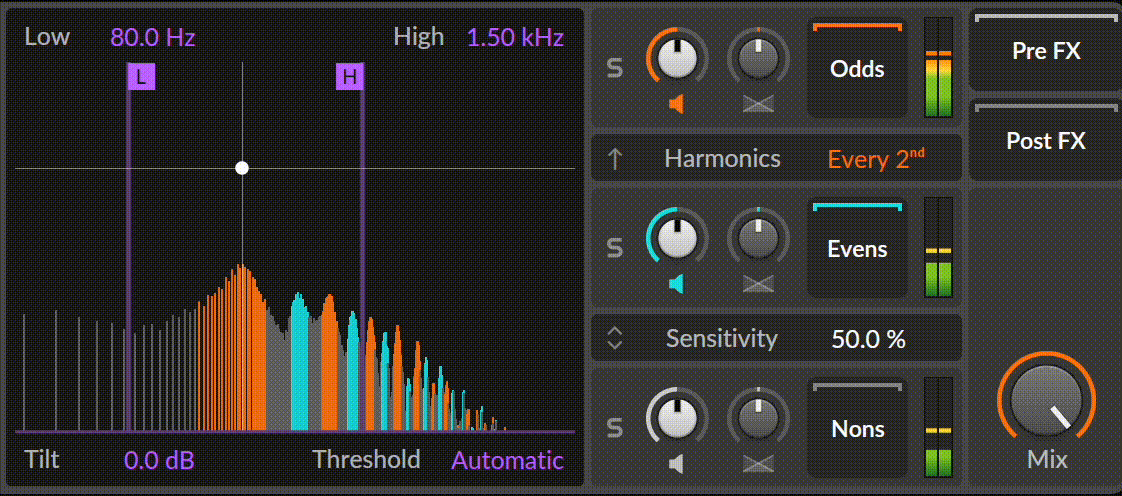Click the Threshold label

click(366, 459)
